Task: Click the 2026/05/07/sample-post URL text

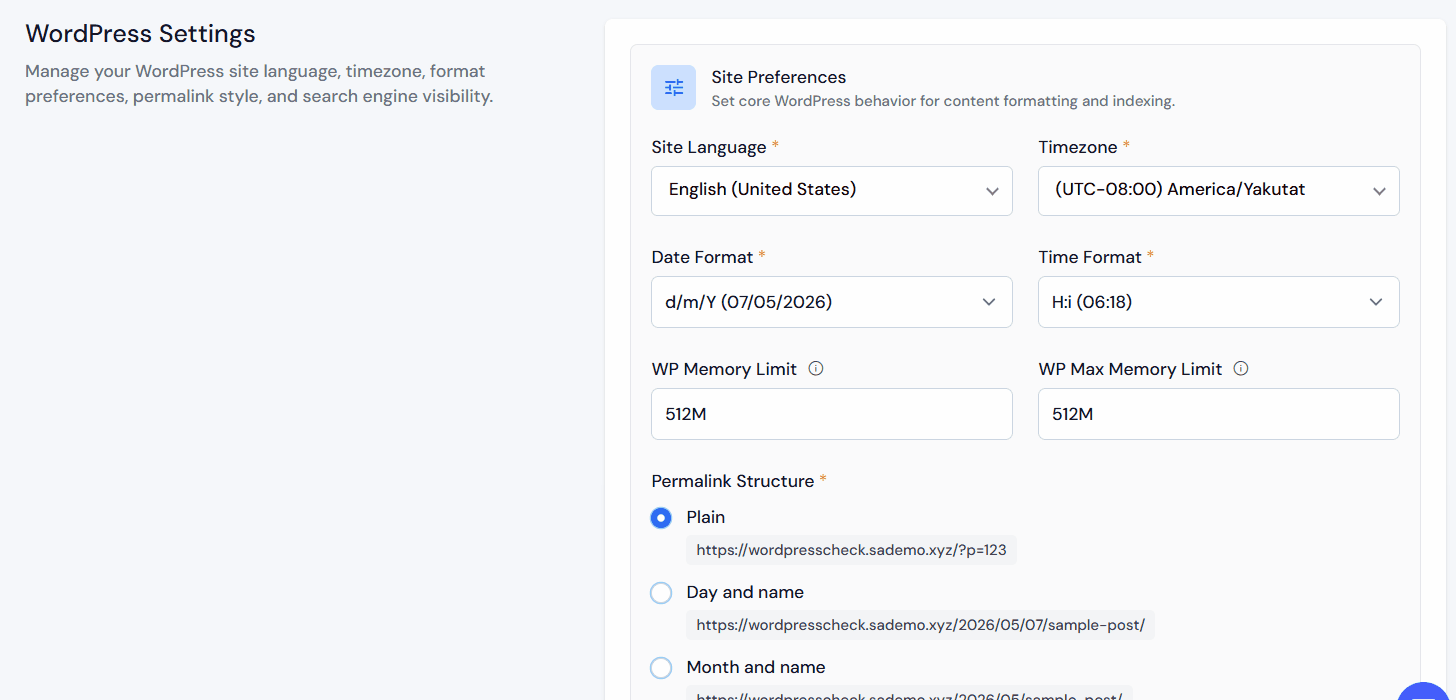Action: coord(921,625)
